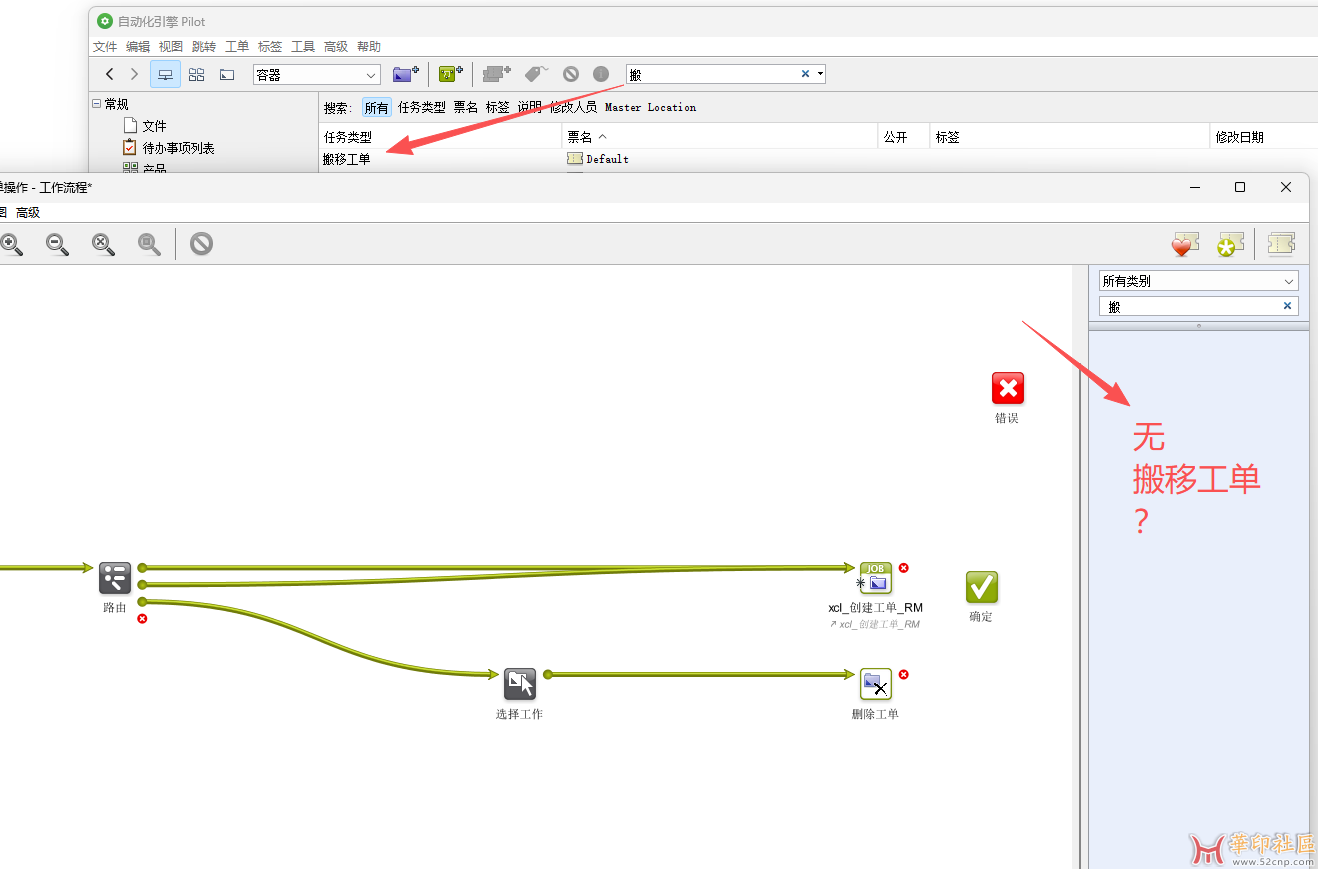Click the 票名 column header to sort
Viewport: 1318px width, 869px height.
pyautogui.click(x=580, y=137)
